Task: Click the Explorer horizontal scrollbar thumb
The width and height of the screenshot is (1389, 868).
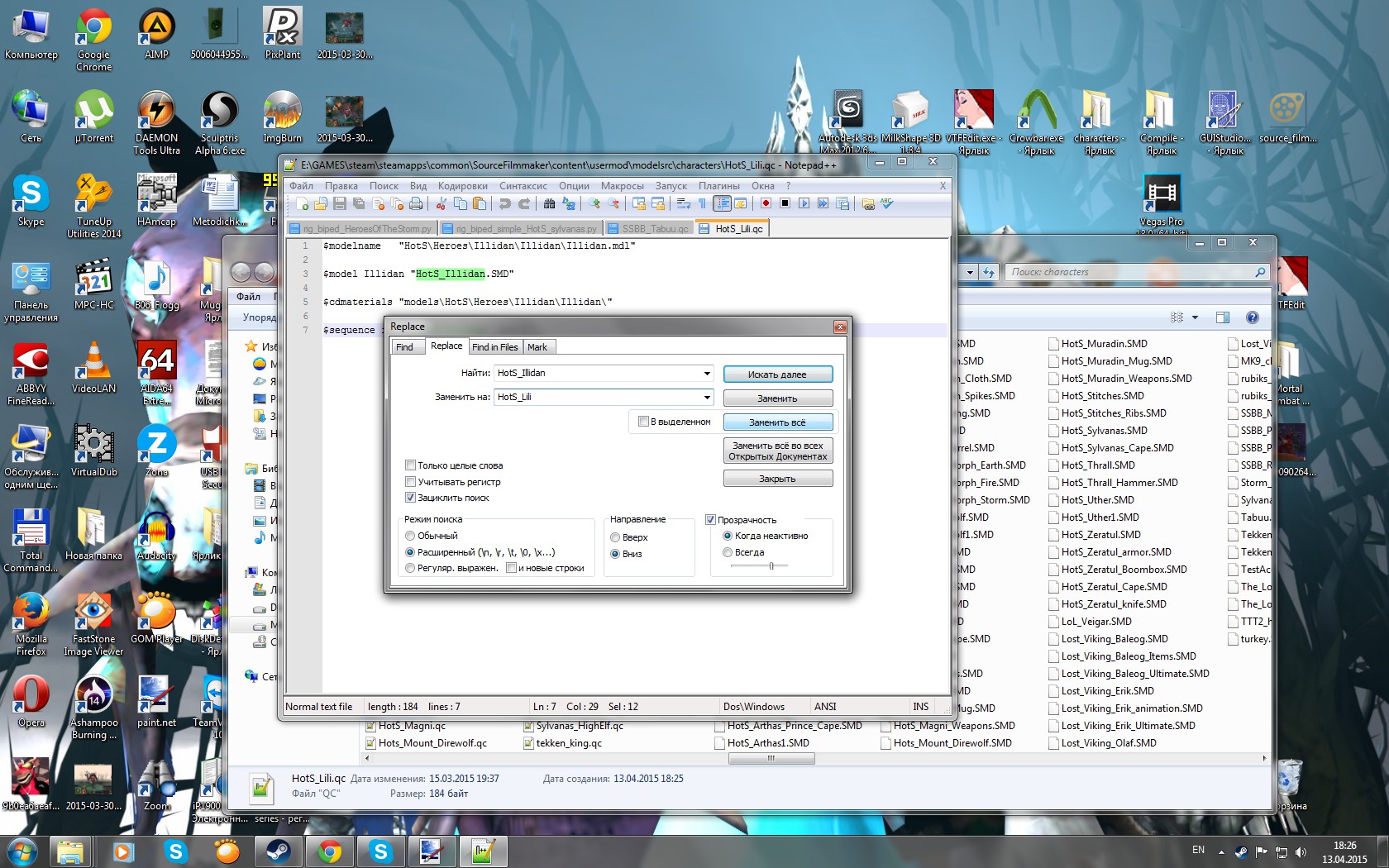Action: click(x=771, y=758)
